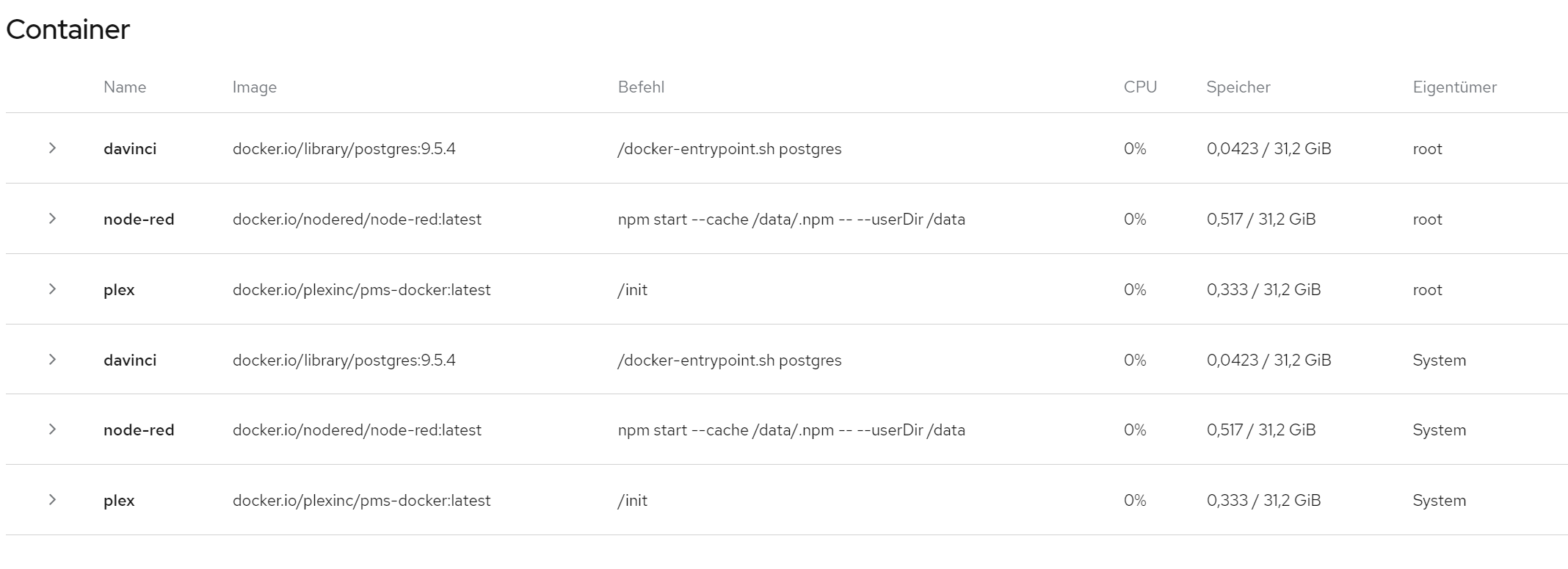Click the plex container name
This screenshot has width=1568, height=569.
(118, 289)
